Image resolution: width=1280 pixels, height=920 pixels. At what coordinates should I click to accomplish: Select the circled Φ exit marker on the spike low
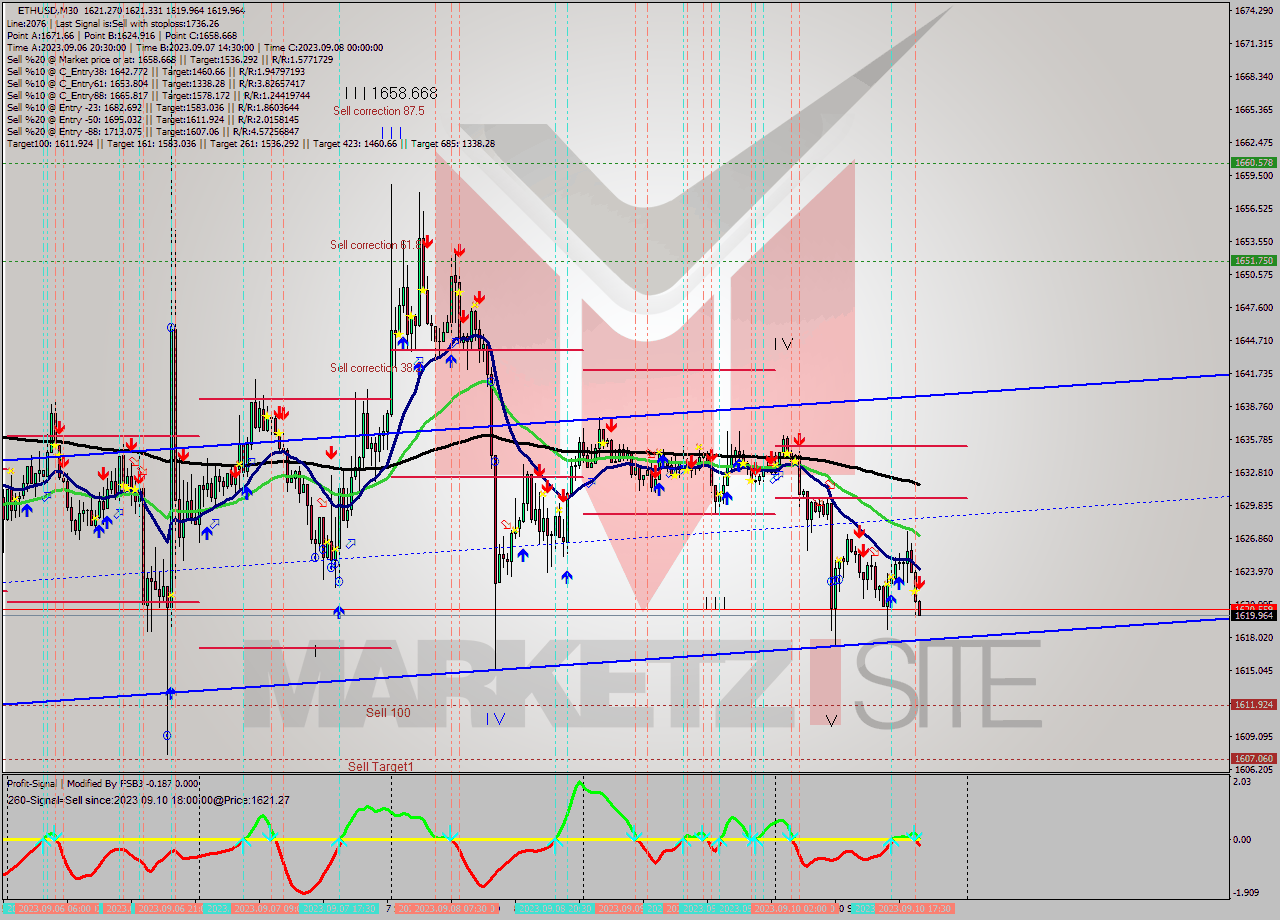pos(169,735)
